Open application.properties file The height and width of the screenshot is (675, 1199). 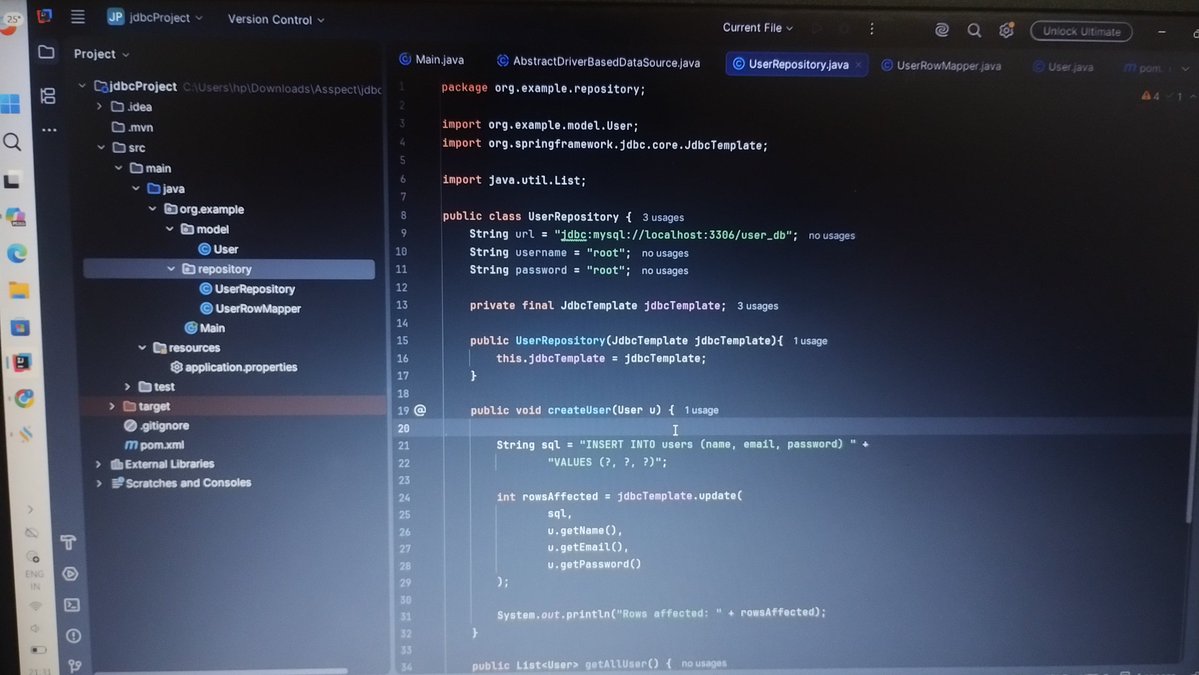point(234,367)
